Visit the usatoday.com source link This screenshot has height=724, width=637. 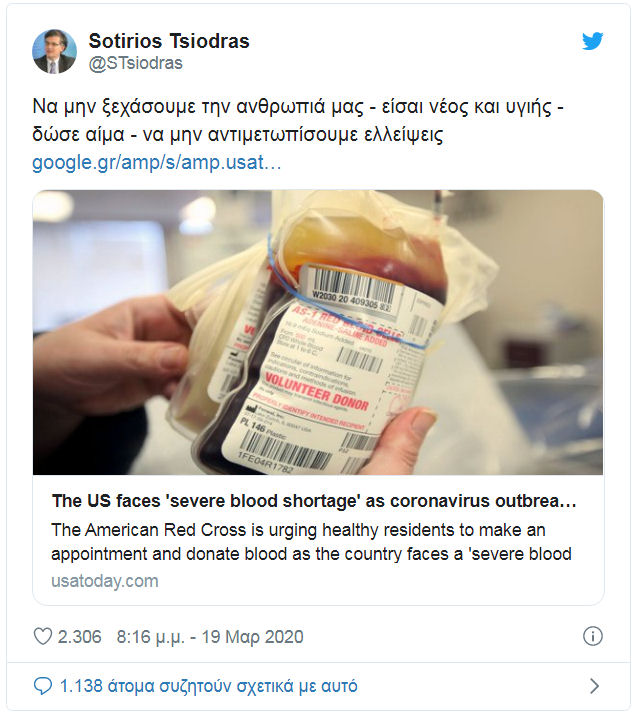104,581
